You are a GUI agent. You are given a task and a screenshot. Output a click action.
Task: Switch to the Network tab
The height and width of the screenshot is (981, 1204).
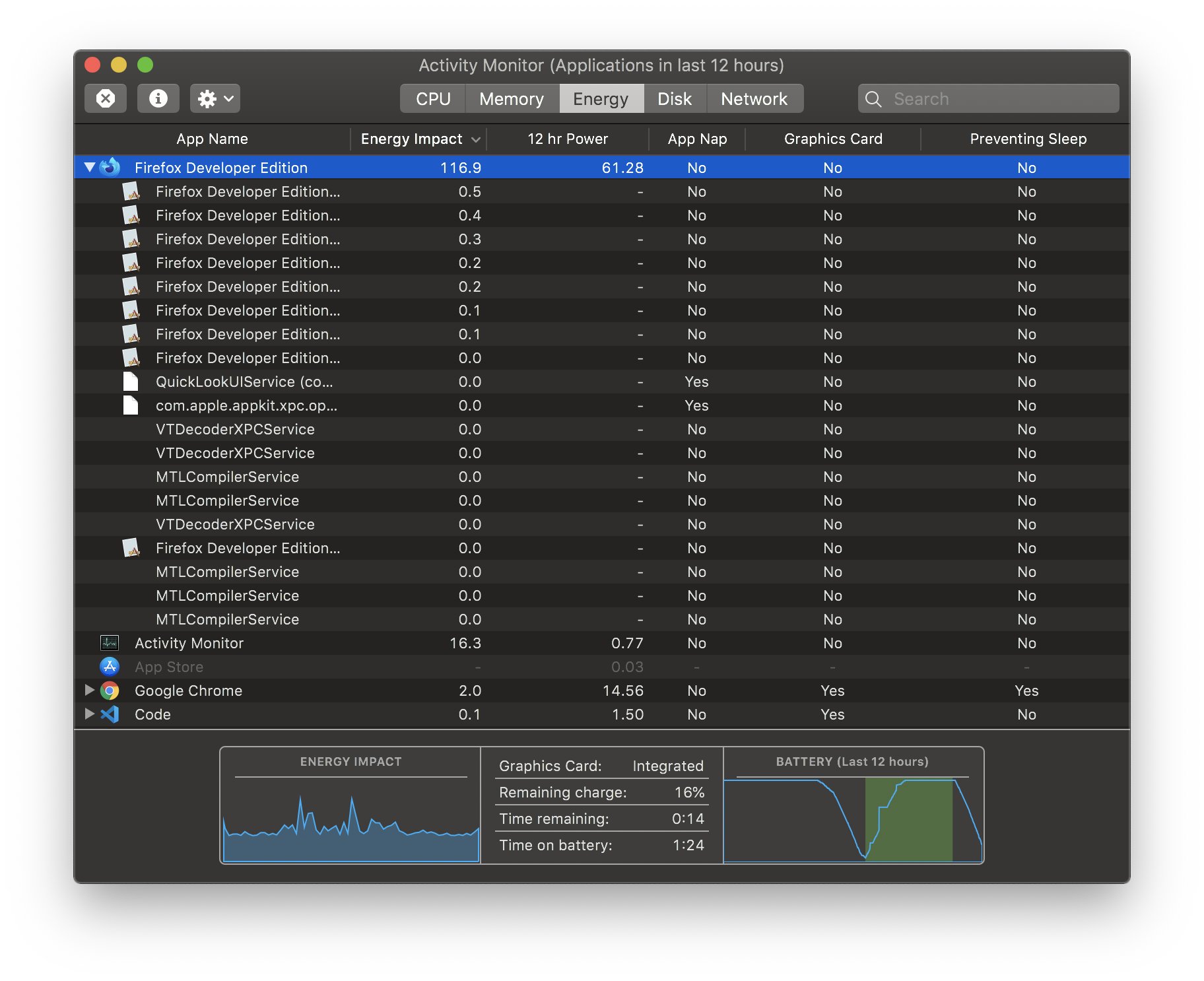(x=754, y=99)
